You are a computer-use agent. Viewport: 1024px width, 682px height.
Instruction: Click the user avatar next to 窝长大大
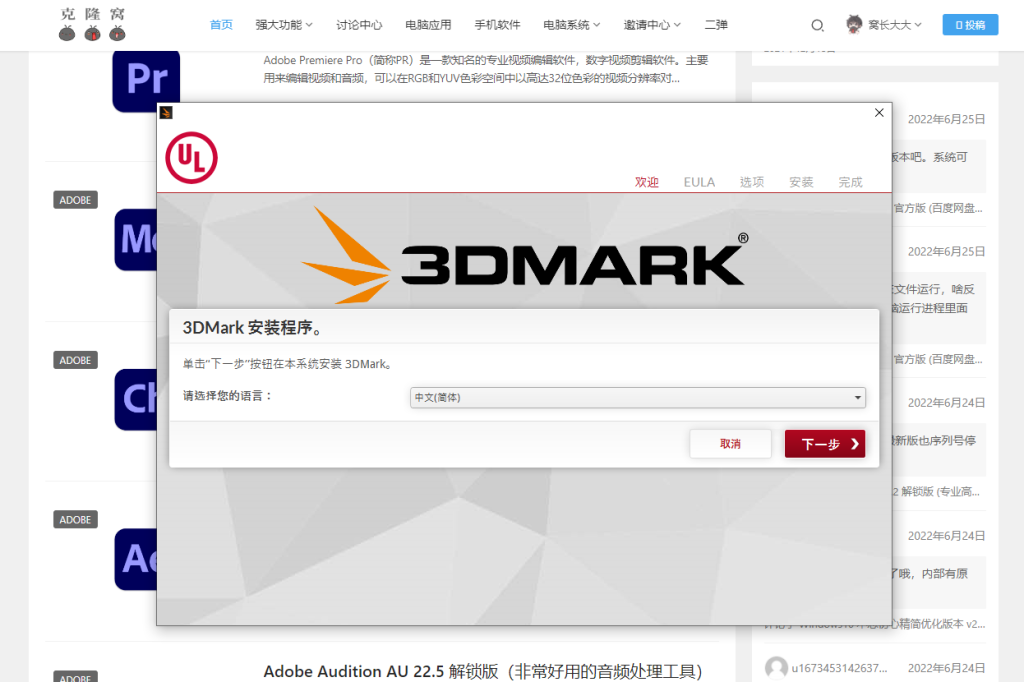pos(854,25)
